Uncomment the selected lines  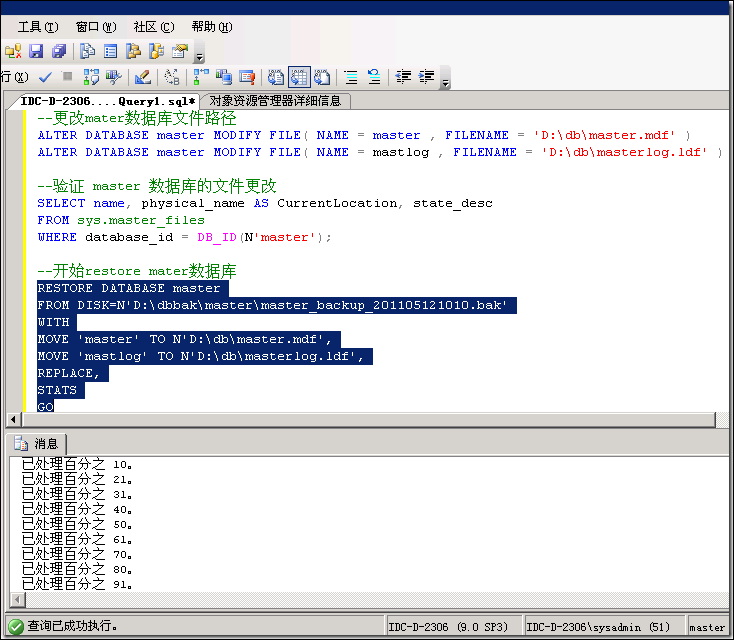[x=374, y=77]
